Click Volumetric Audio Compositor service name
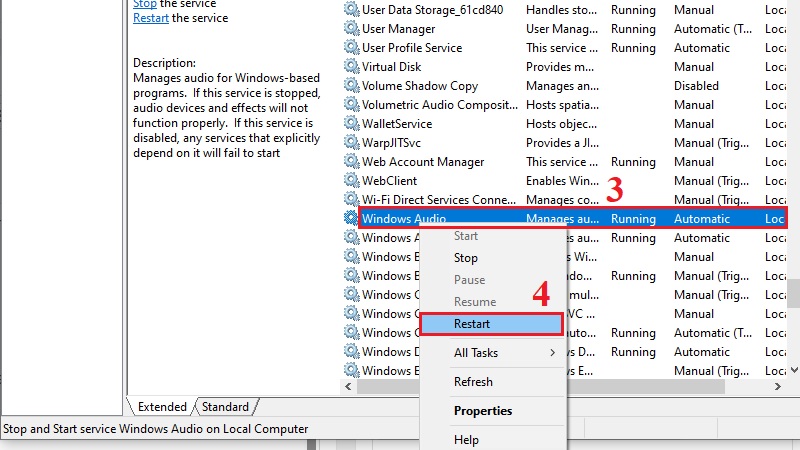Screen dimensions: 800x450 point(440,105)
